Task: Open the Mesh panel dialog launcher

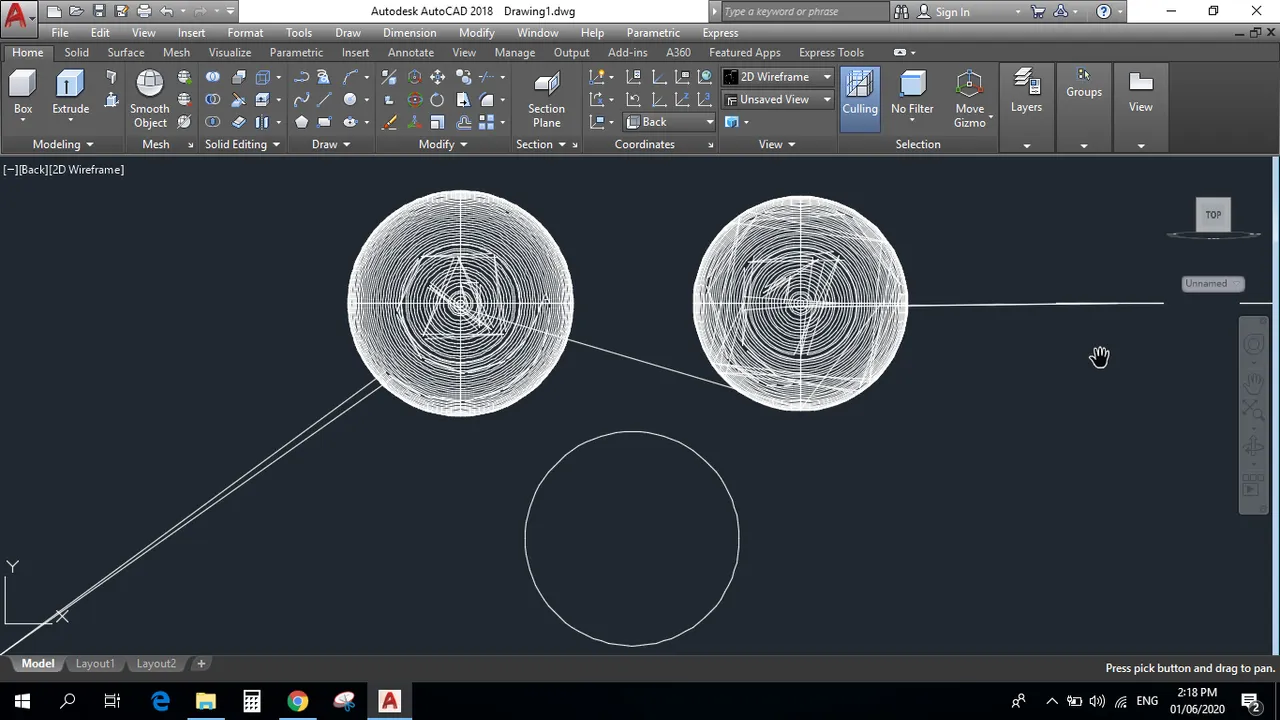Action: coord(190,145)
